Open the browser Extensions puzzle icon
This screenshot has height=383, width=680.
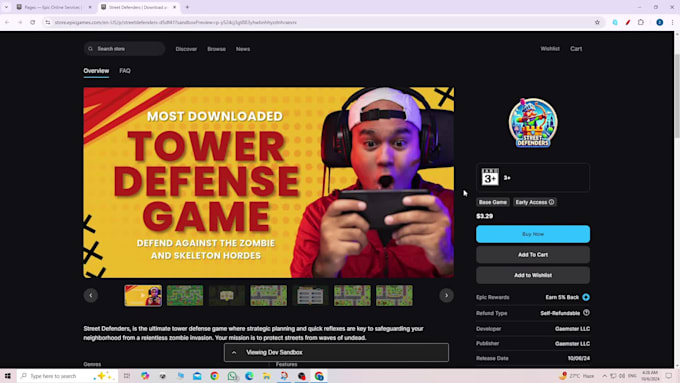(641, 22)
